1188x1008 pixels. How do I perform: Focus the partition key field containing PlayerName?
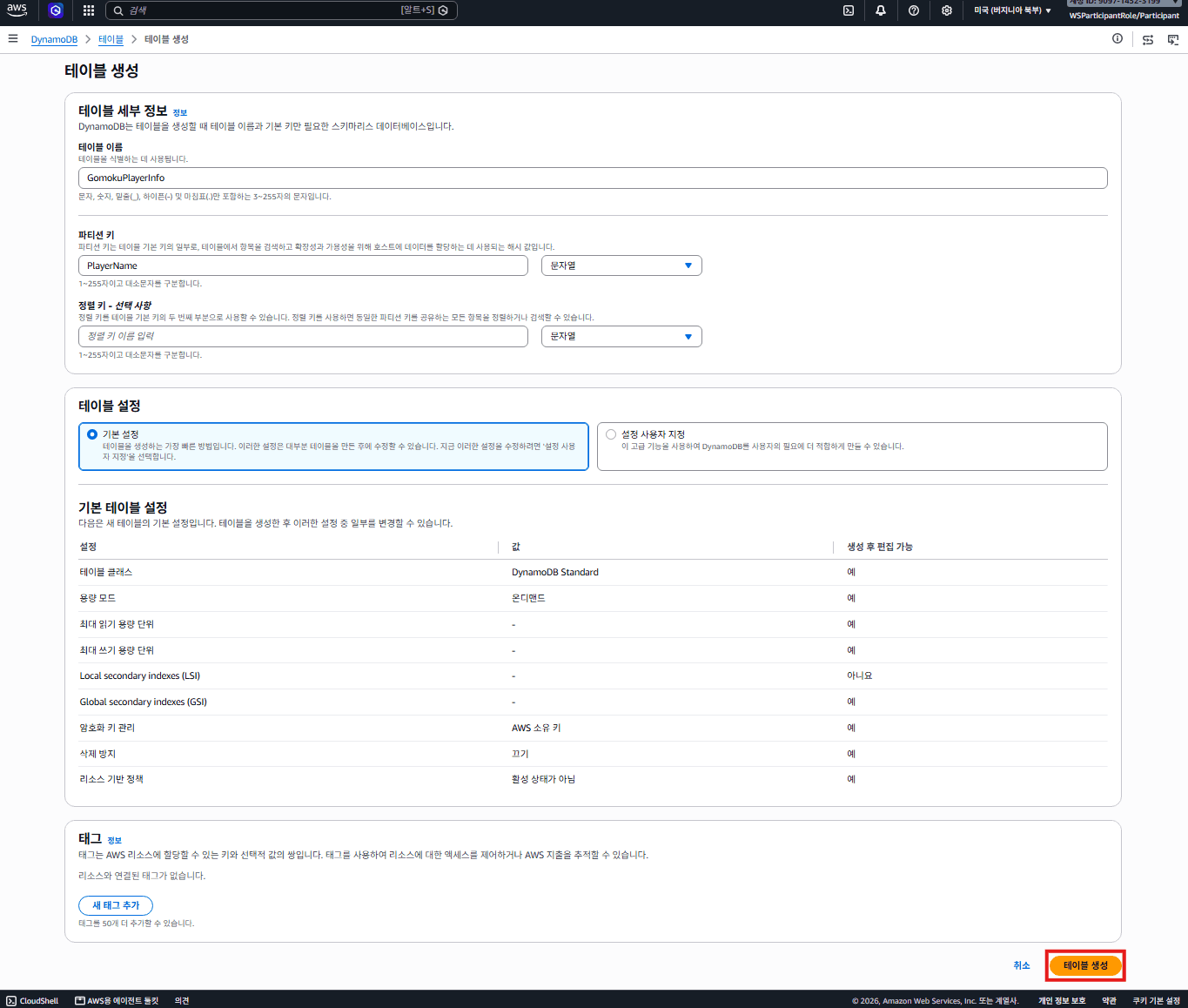coord(303,265)
